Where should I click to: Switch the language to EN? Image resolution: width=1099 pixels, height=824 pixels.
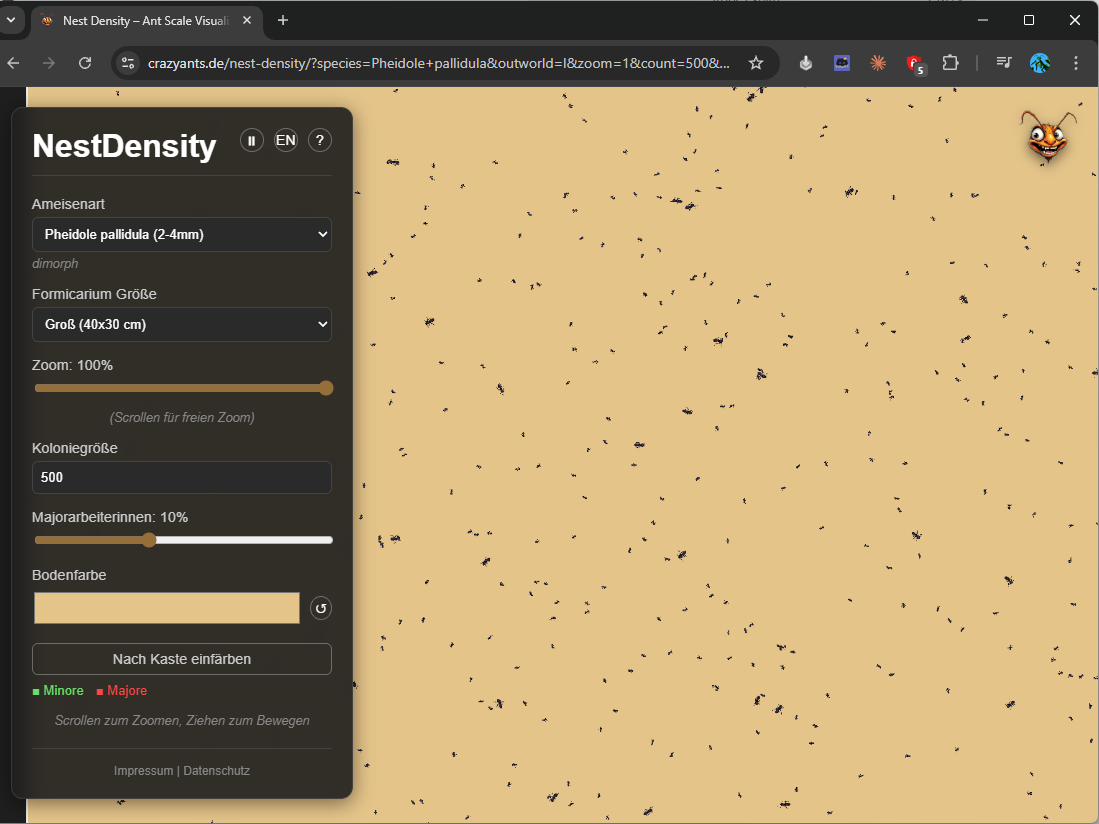click(x=285, y=140)
